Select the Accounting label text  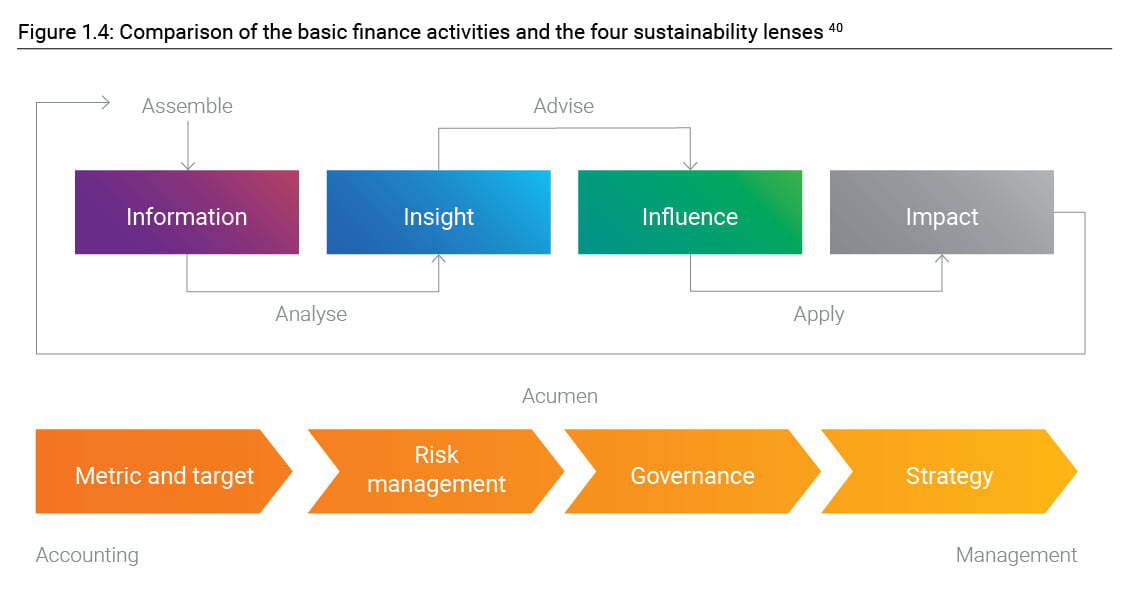(x=87, y=555)
